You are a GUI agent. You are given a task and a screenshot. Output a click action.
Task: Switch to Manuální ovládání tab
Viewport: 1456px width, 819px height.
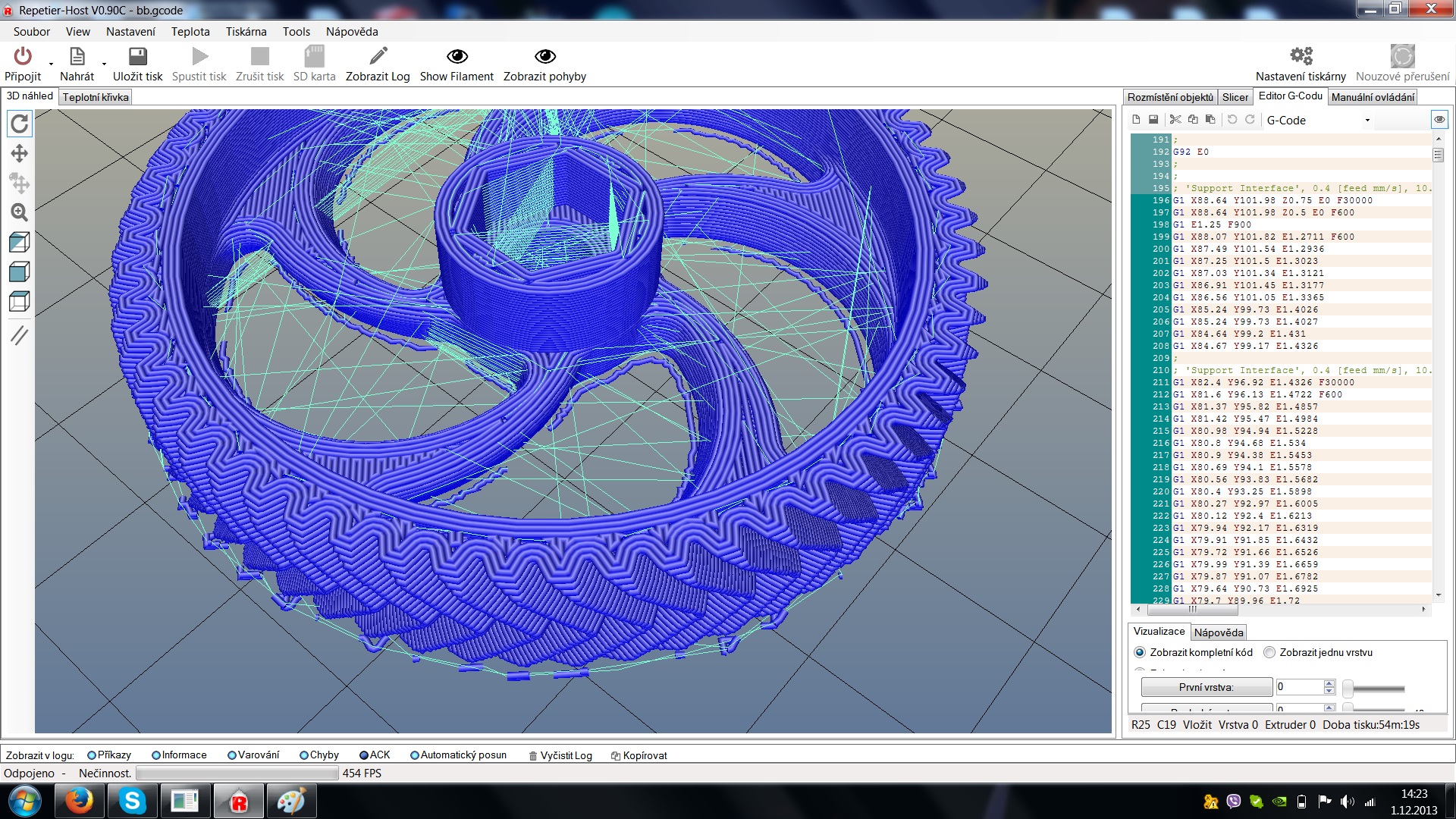click(x=1373, y=97)
